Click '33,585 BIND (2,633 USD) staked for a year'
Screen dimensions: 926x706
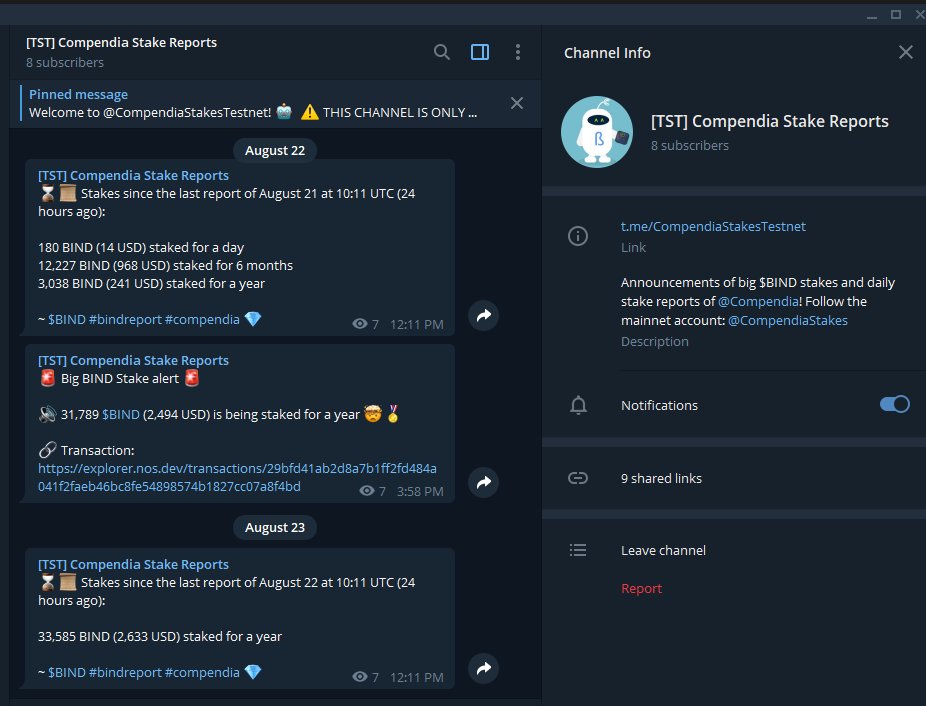[159, 636]
